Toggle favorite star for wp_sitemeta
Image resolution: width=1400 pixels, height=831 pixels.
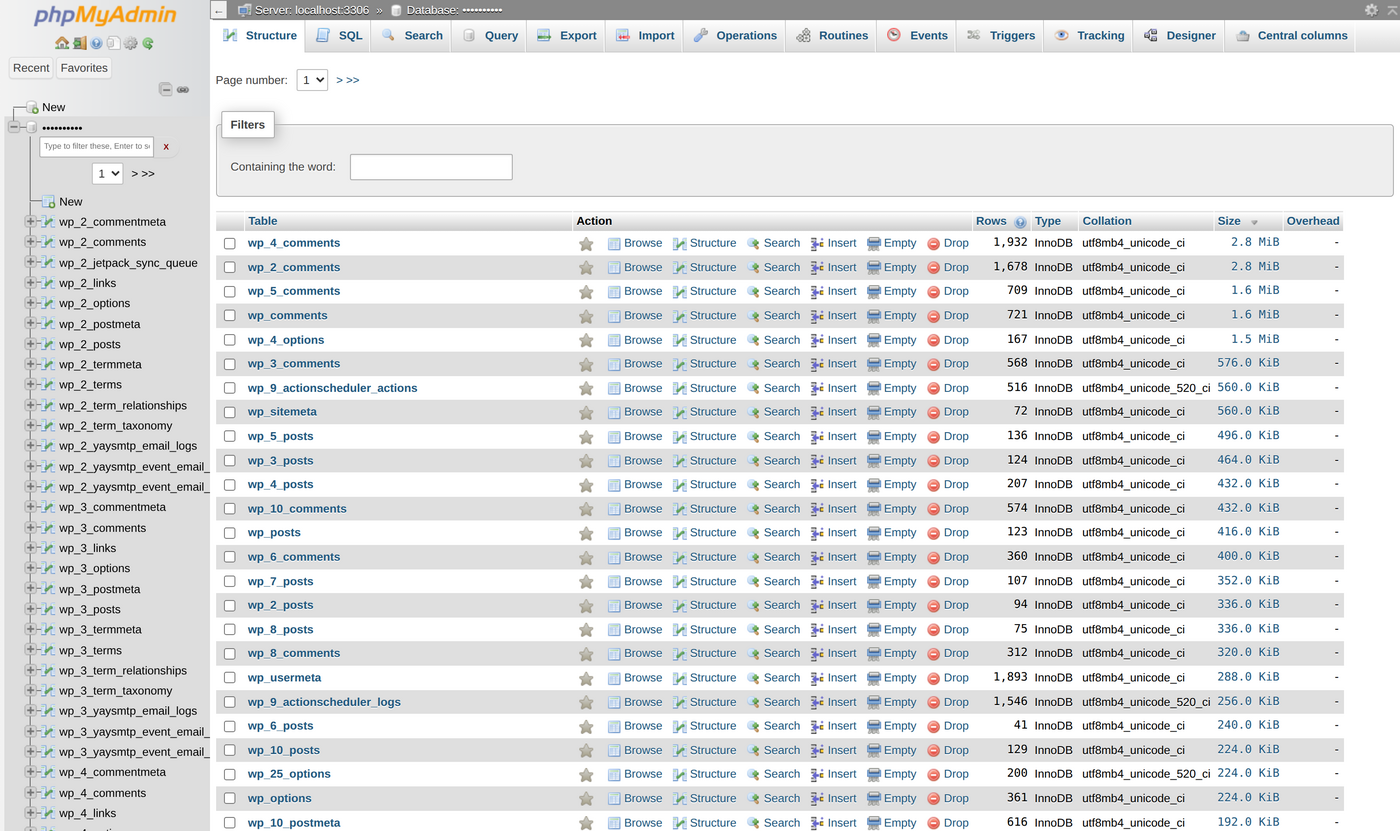tap(586, 412)
